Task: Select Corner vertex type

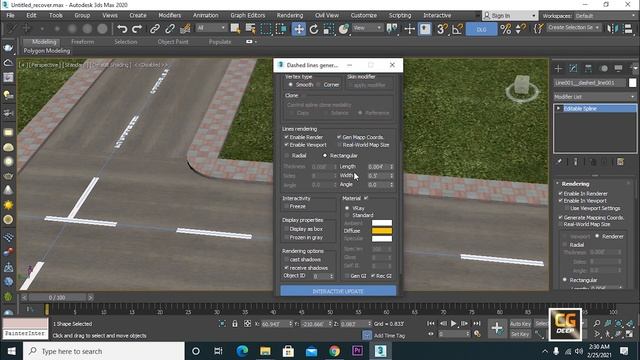Action: [x=318, y=85]
